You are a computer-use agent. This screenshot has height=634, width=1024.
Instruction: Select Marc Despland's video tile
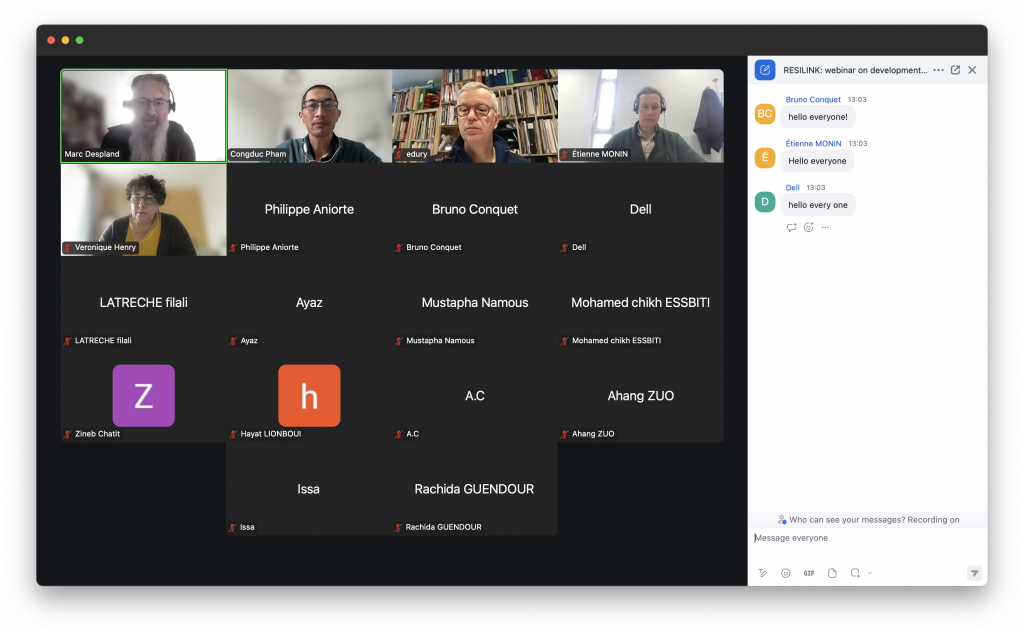tap(144, 116)
